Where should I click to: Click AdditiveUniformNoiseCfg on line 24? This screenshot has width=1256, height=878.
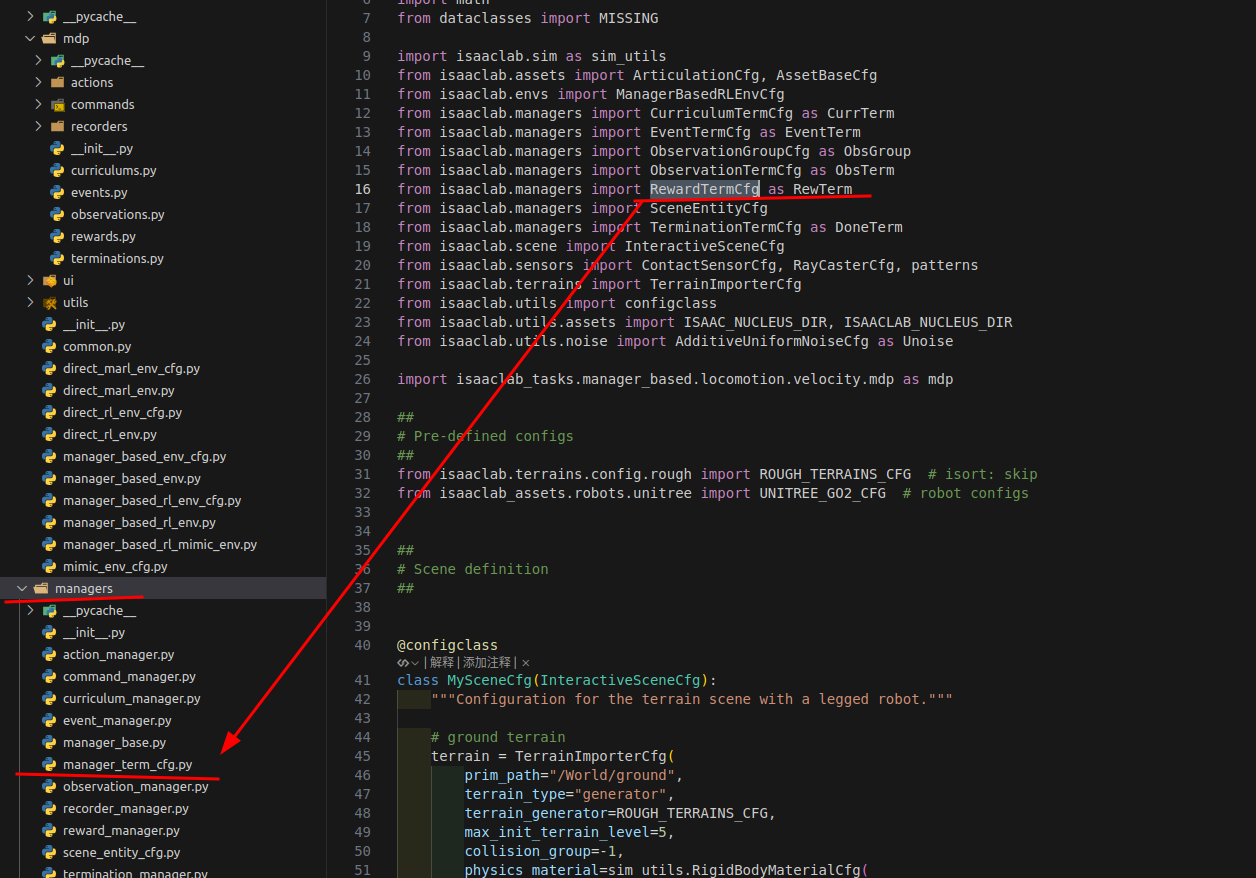tap(772, 341)
